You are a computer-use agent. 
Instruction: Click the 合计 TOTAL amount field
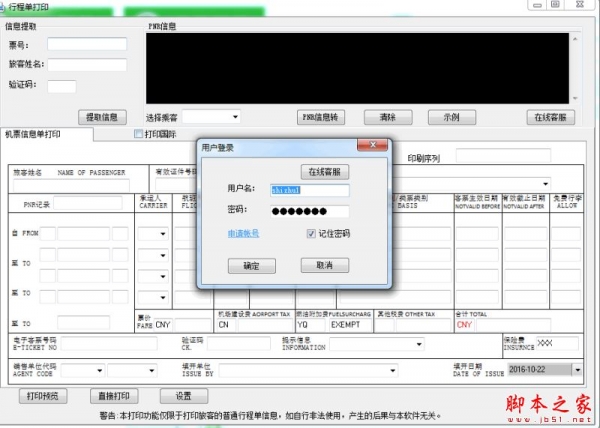pos(514,325)
